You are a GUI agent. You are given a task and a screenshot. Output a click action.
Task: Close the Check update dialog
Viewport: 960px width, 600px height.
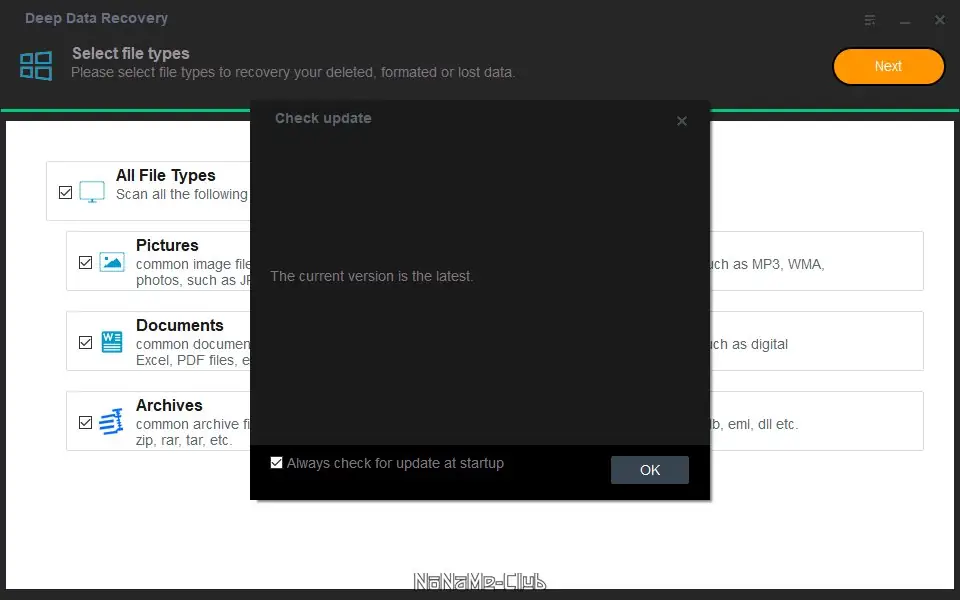681,121
